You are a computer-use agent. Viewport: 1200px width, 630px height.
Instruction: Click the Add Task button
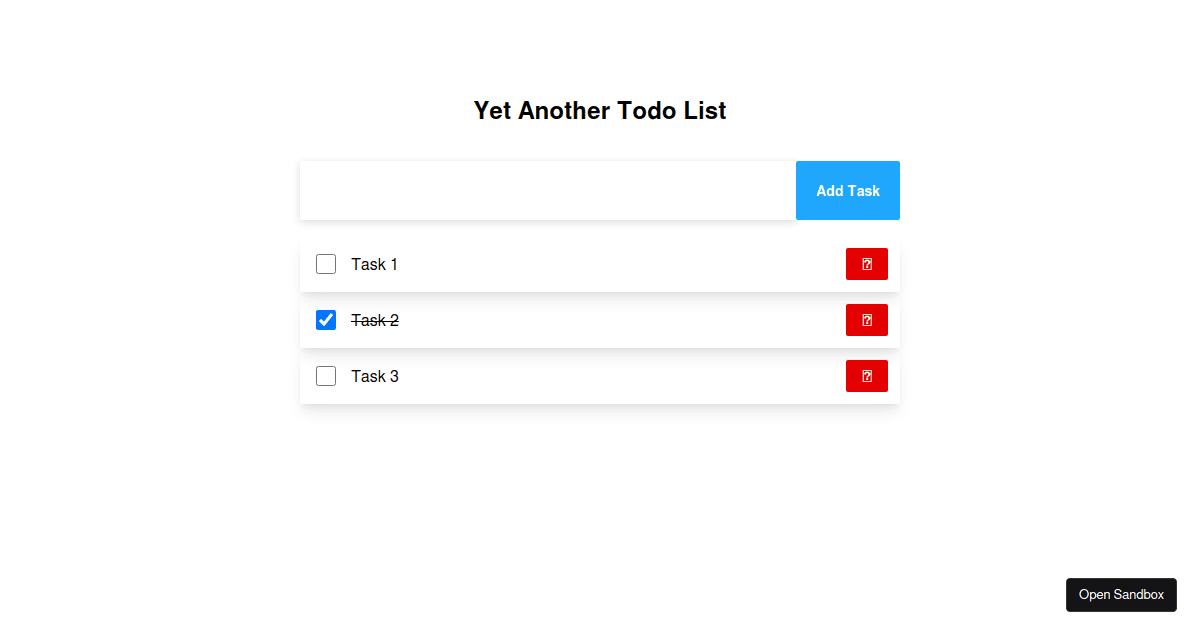pyautogui.click(x=847, y=190)
